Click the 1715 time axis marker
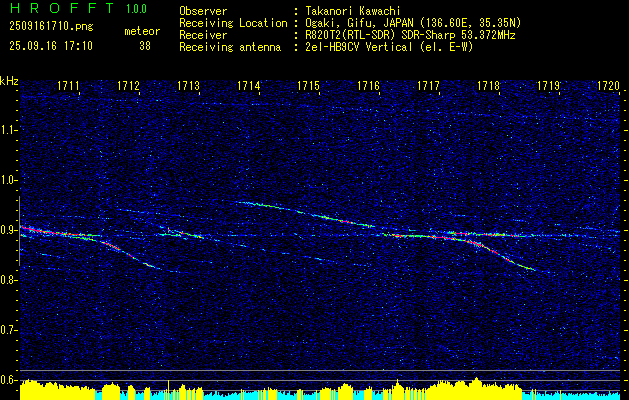Screen dimensions: 629x400 coord(308,85)
